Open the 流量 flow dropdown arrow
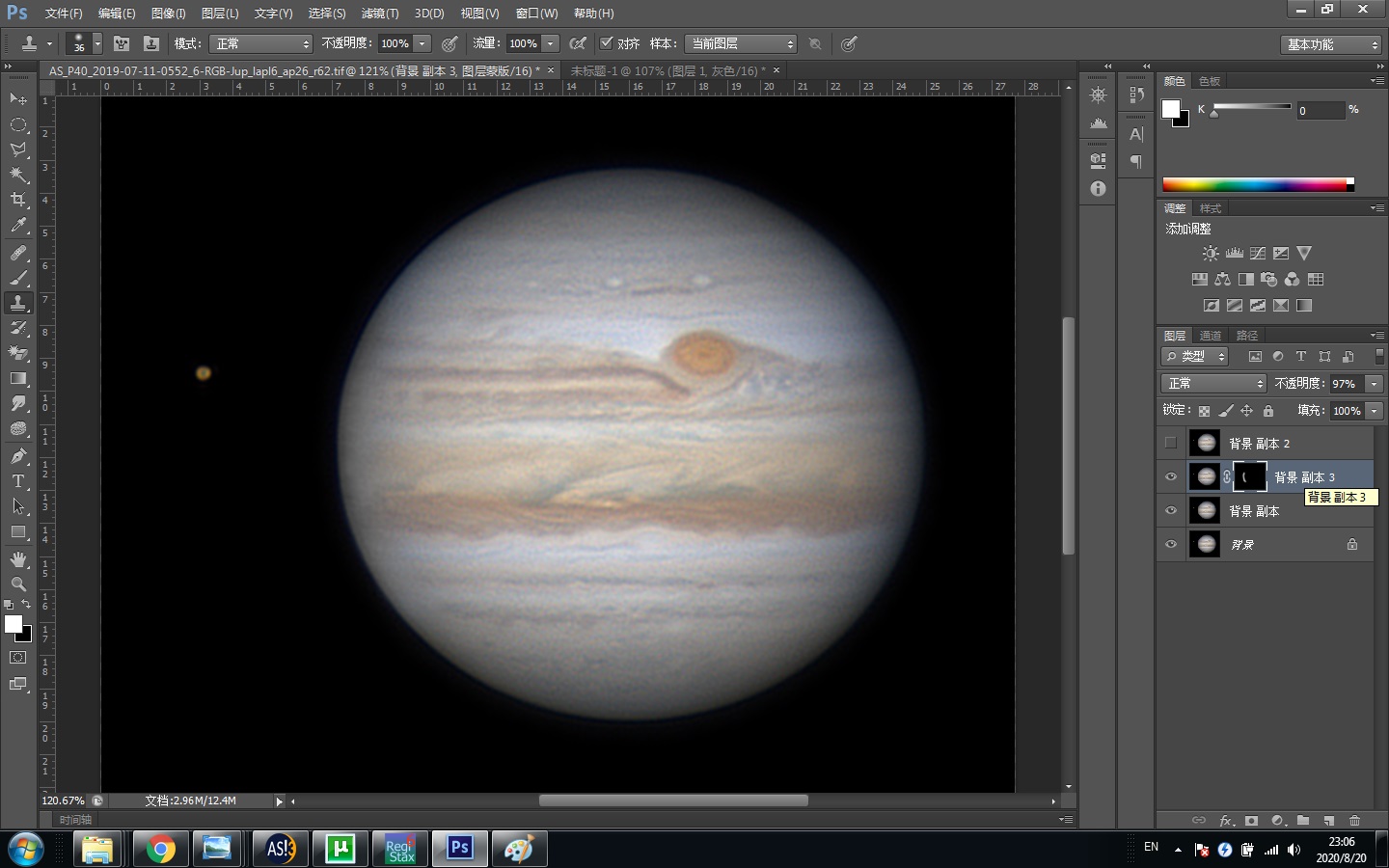 pos(551,43)
